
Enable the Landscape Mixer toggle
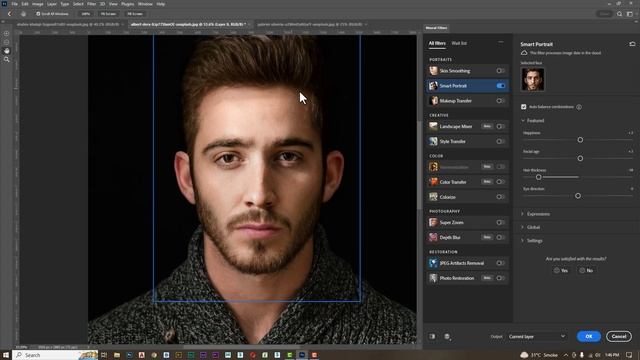point(500,126)
